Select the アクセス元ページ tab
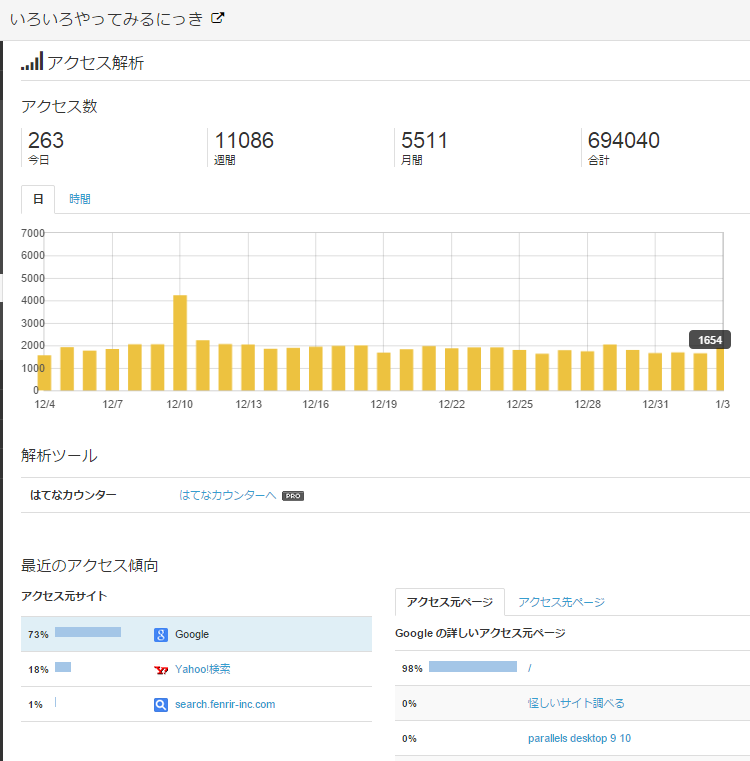The height and width of the screenshot is (761, 750). tap(450, 602)
